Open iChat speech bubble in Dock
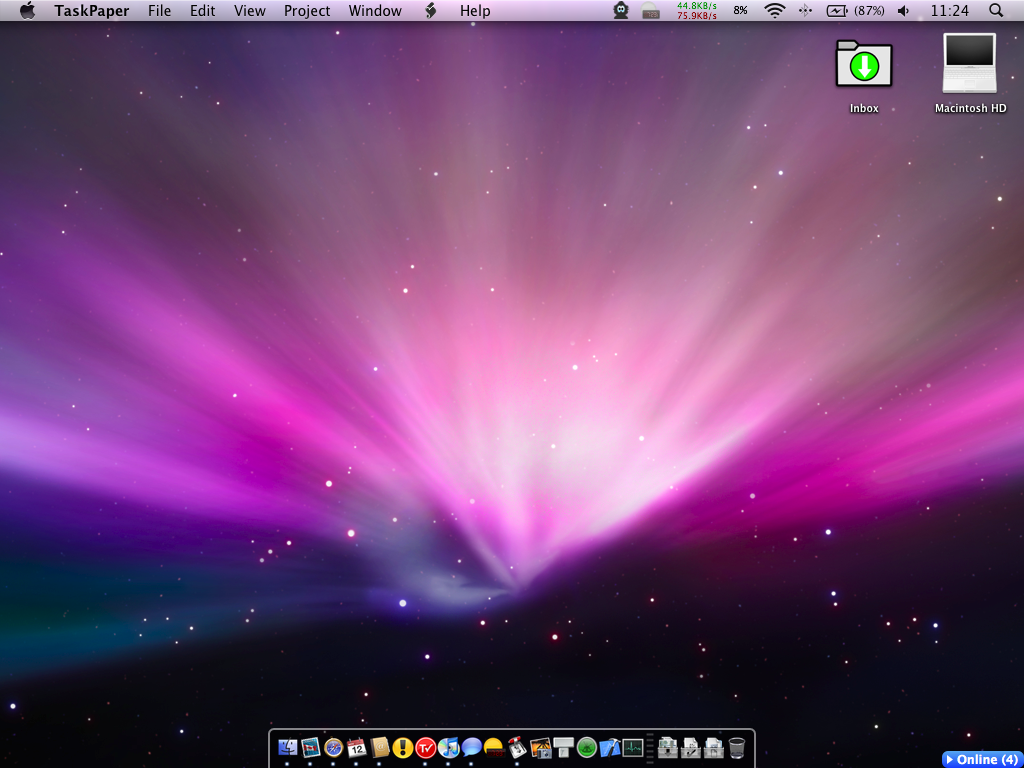Screen dimensions: 1024x768 pos(471,747)
